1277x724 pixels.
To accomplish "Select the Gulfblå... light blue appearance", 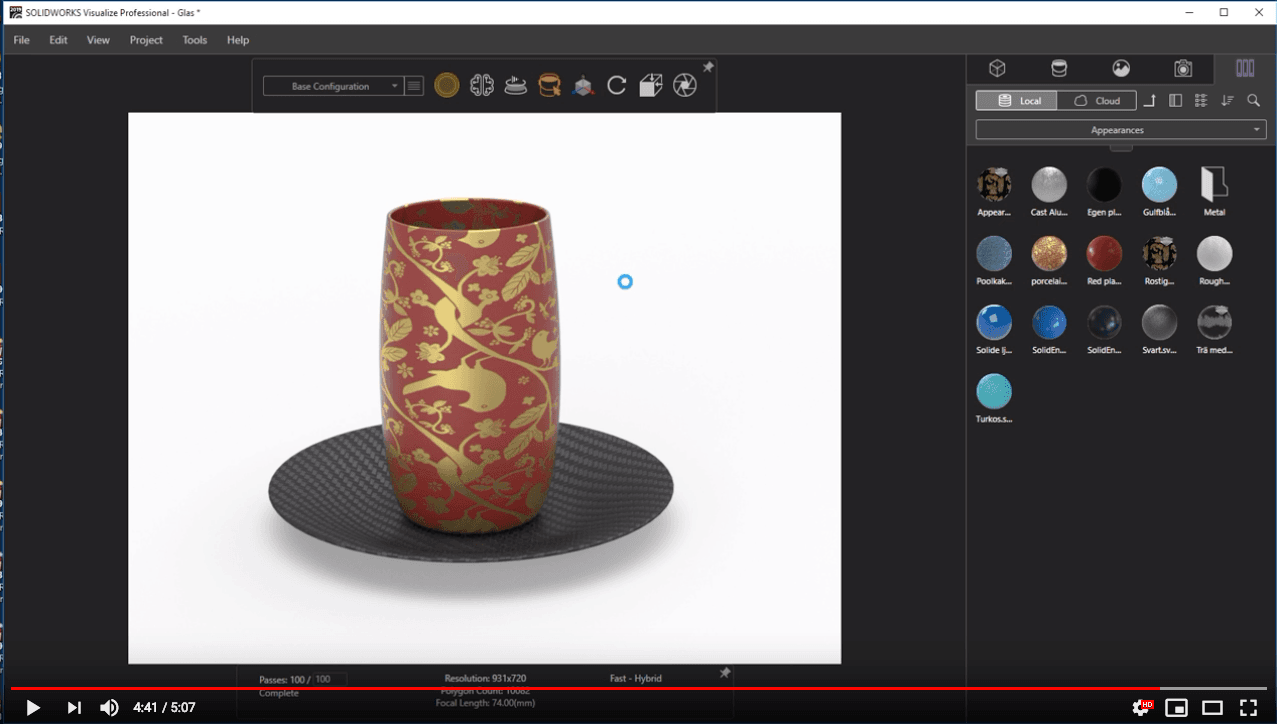I will (1160, 185).
